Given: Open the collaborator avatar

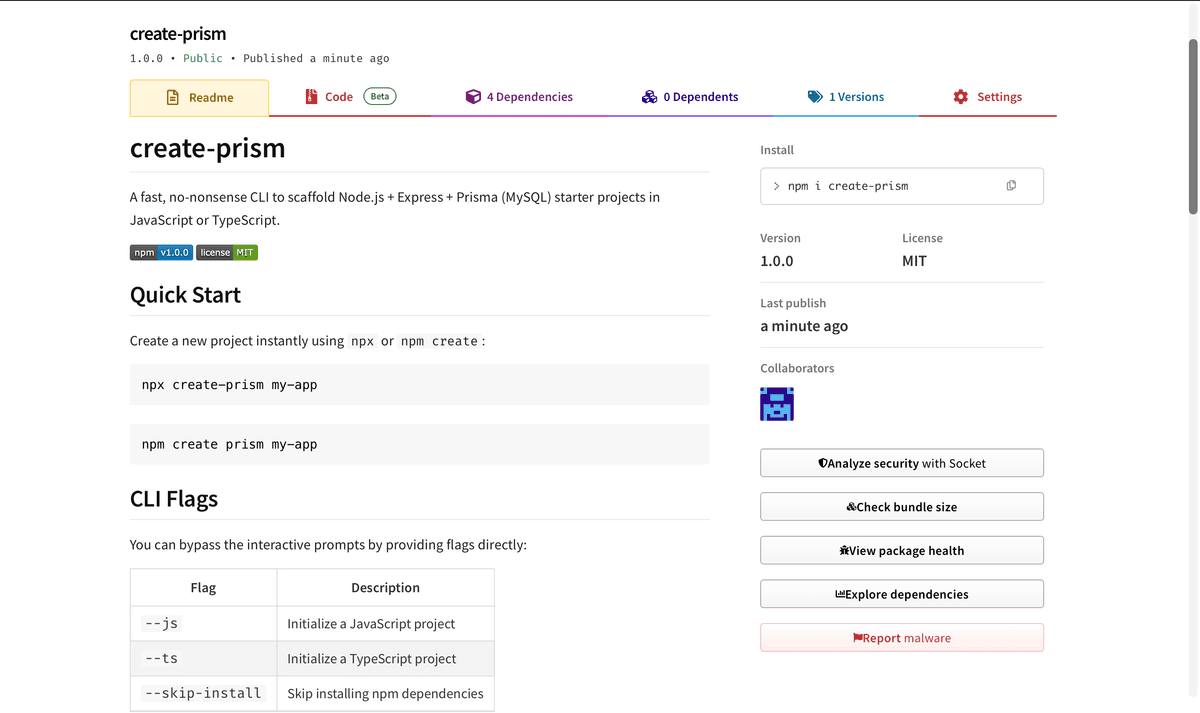Looking at the screenshot, I should 777,404.
